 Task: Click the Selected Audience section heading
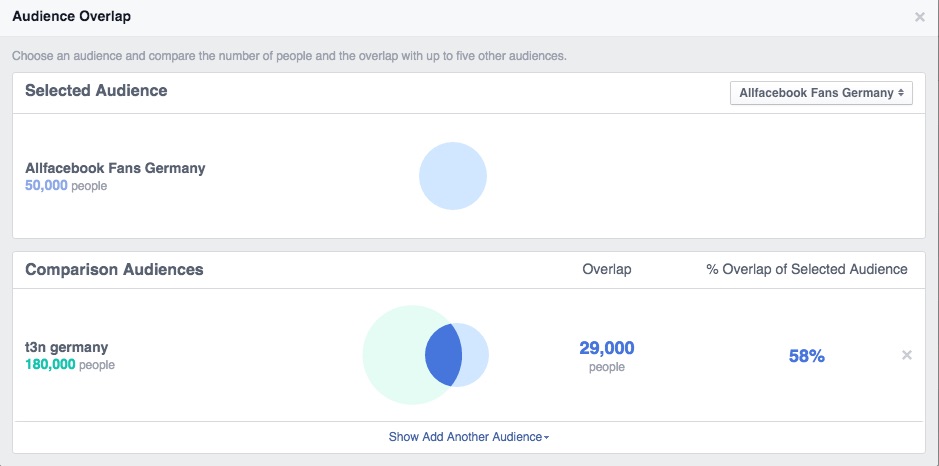(96, 91)
